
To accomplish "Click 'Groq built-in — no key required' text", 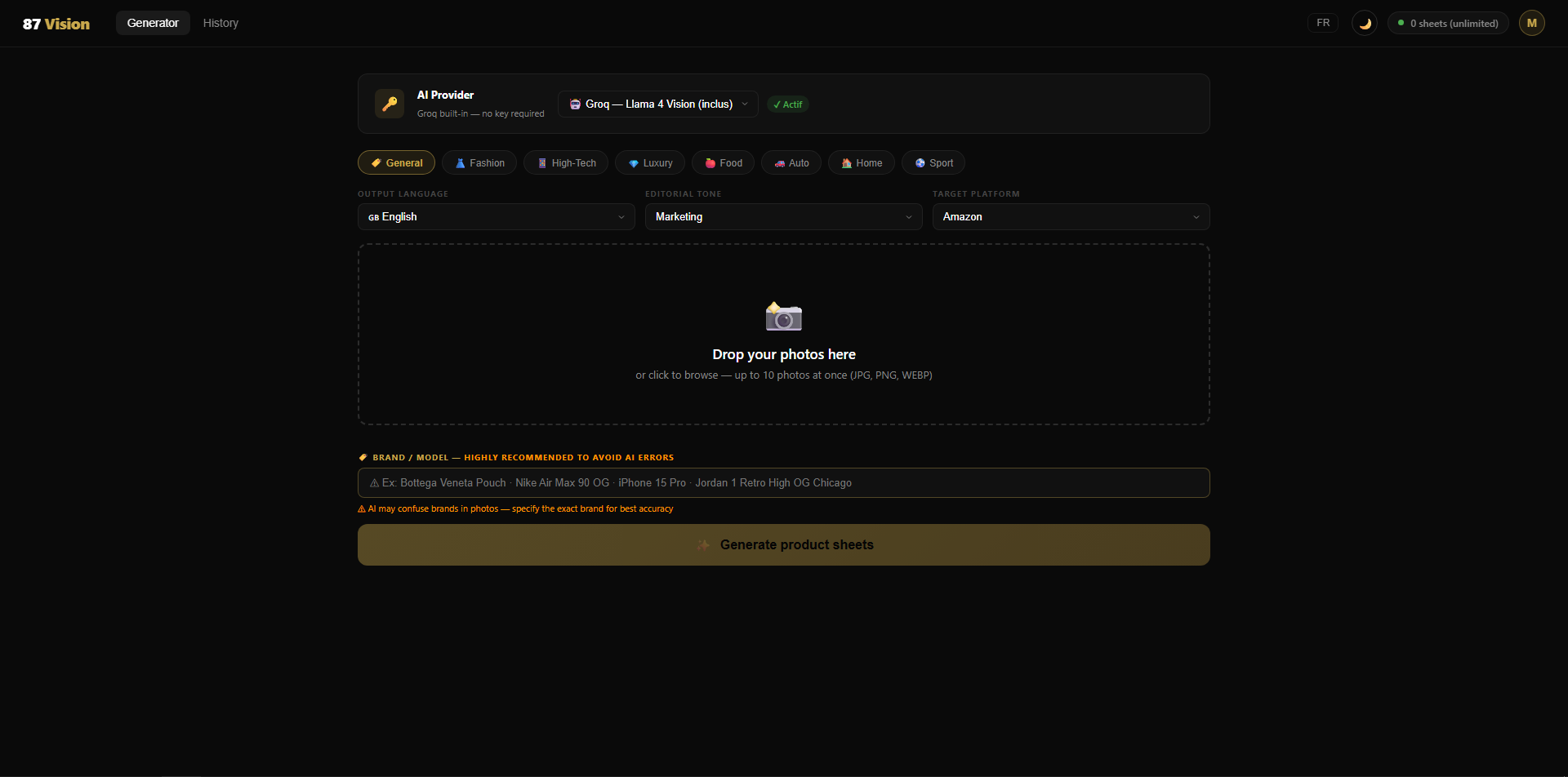I will point(480,113).
